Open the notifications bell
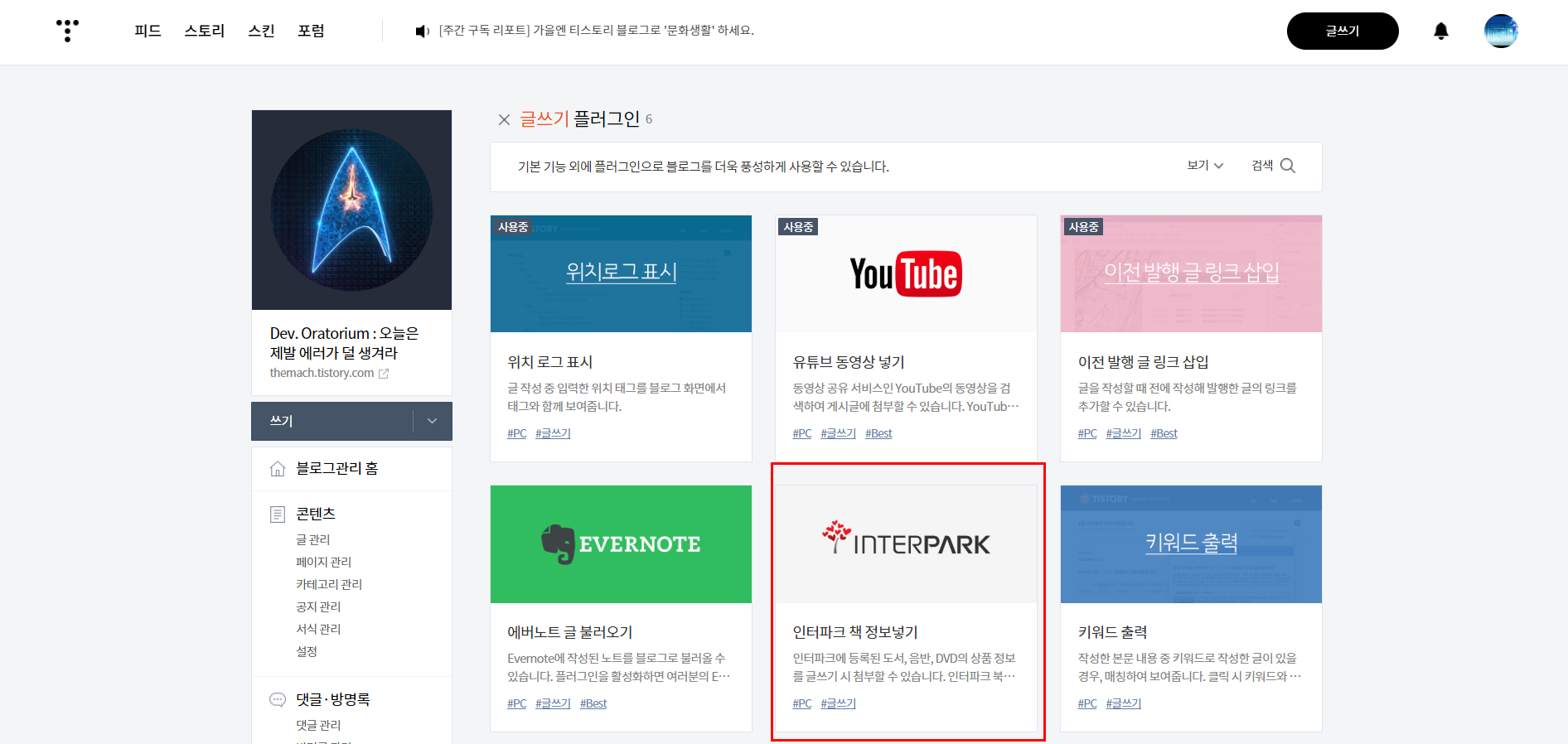The width and height of the screenshot is (1568, 744). click(1441, 31)
